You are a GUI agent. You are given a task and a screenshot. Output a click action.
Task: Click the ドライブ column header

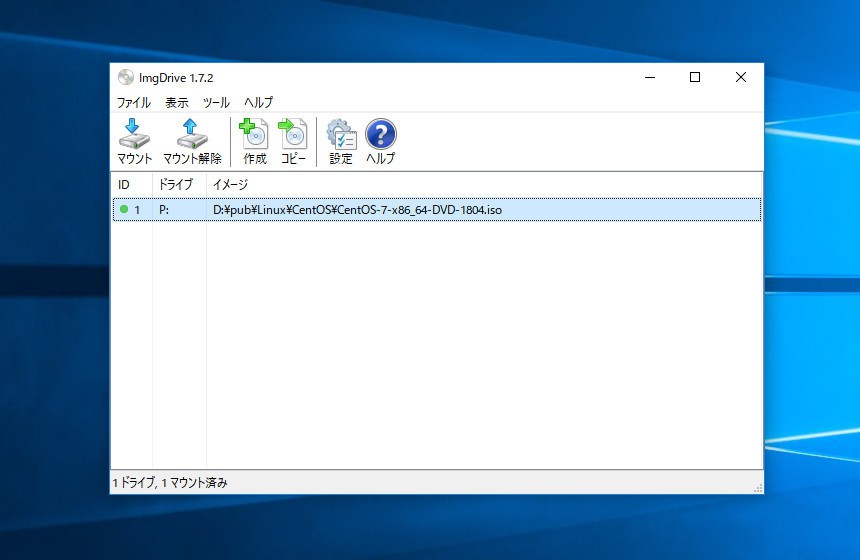pos(176,185)
